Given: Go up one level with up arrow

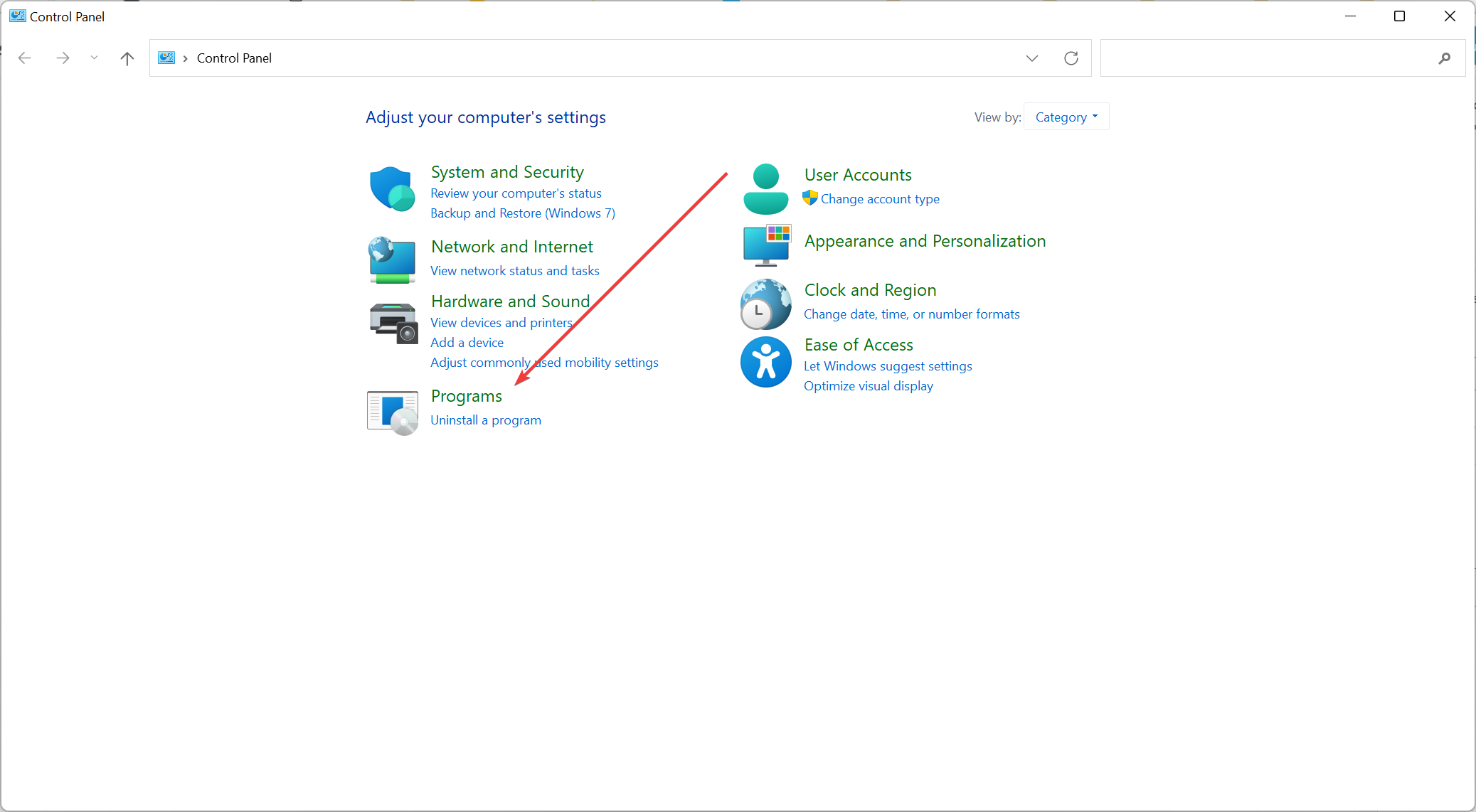Looking at the screenshot, I should click(127, 58).
